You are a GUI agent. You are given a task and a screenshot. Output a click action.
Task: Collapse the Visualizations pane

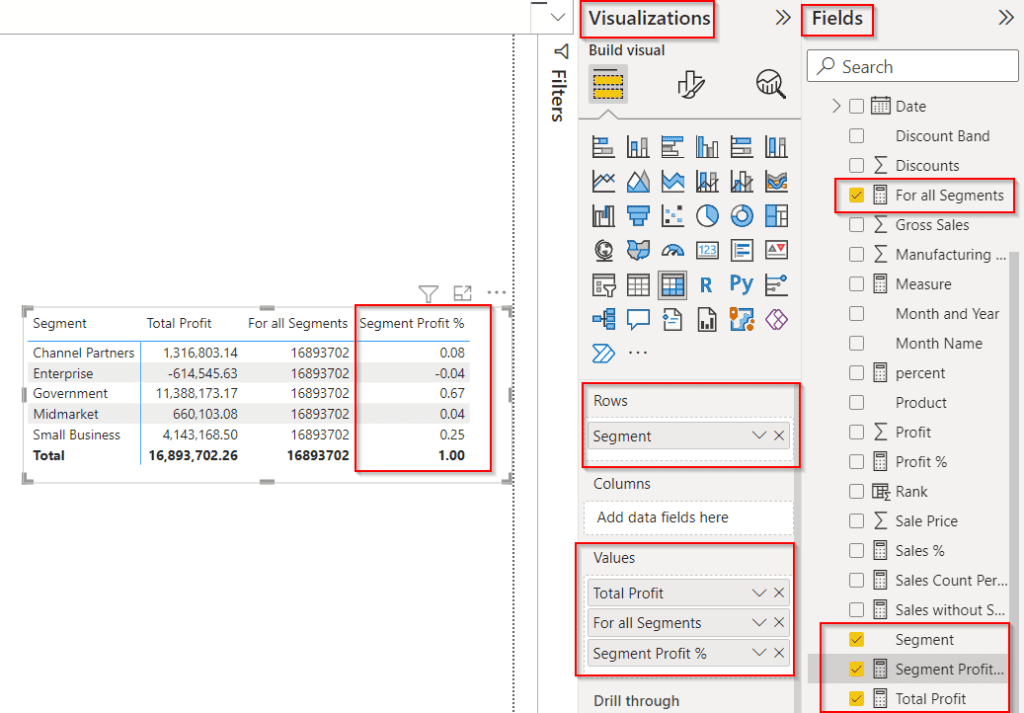point(782,18)
